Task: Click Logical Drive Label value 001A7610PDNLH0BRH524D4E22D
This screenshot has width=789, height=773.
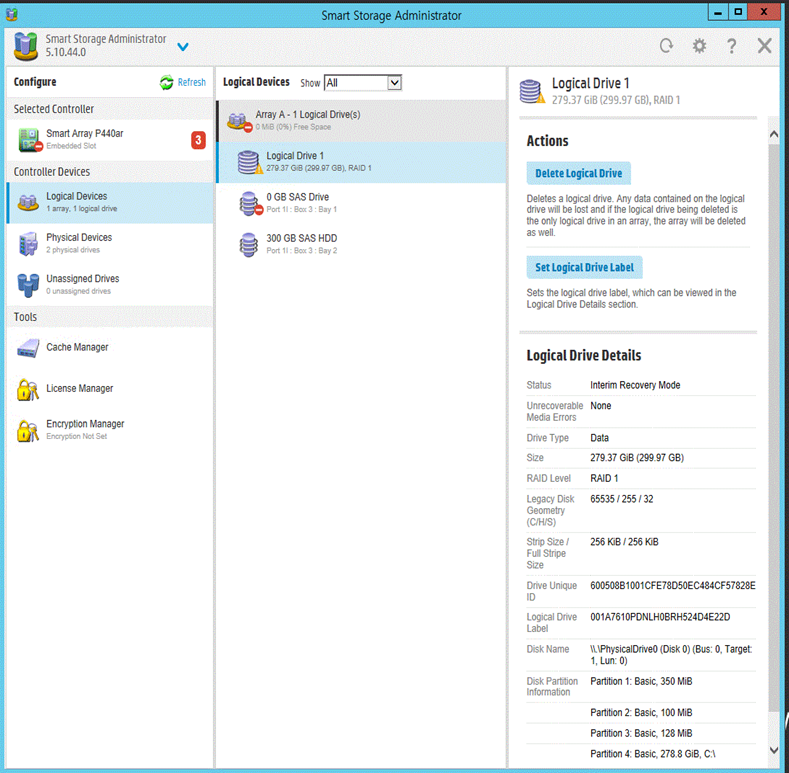Action: pyautogui.click(x=660, y=617)
